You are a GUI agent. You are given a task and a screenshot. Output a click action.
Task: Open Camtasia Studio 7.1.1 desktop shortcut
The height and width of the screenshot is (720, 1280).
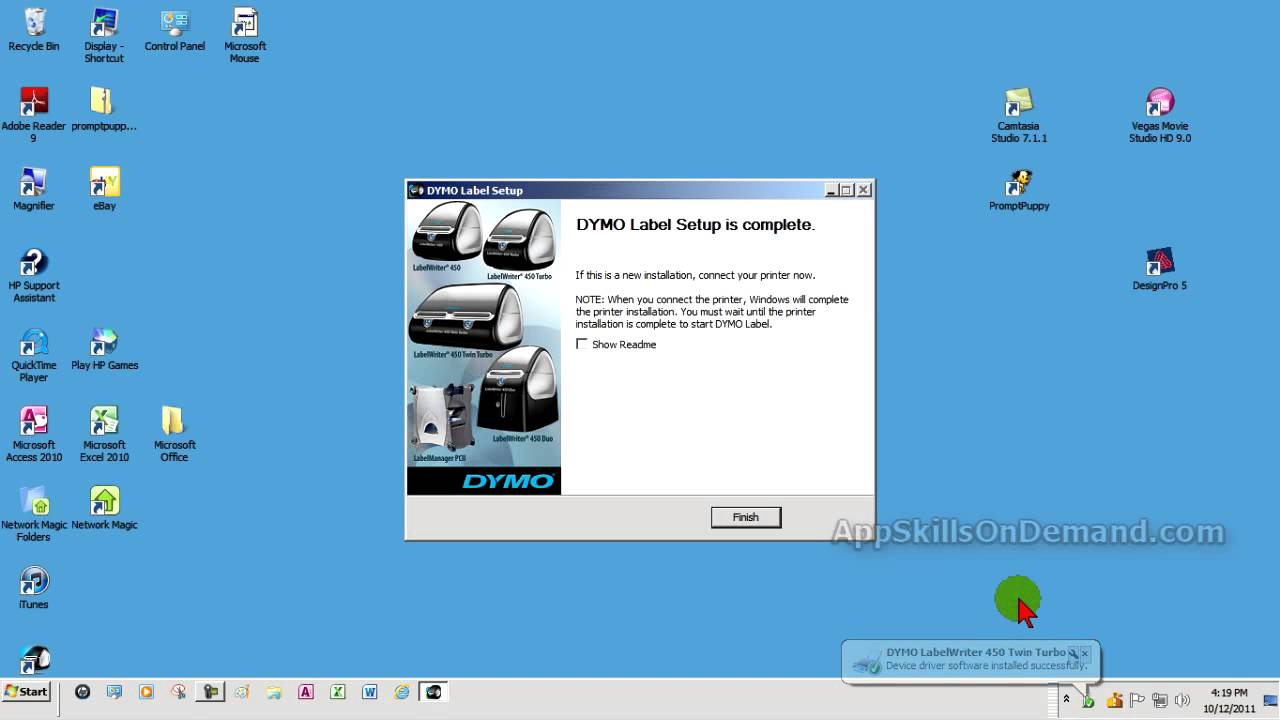pyautogui.click(x=1019, y=115)
